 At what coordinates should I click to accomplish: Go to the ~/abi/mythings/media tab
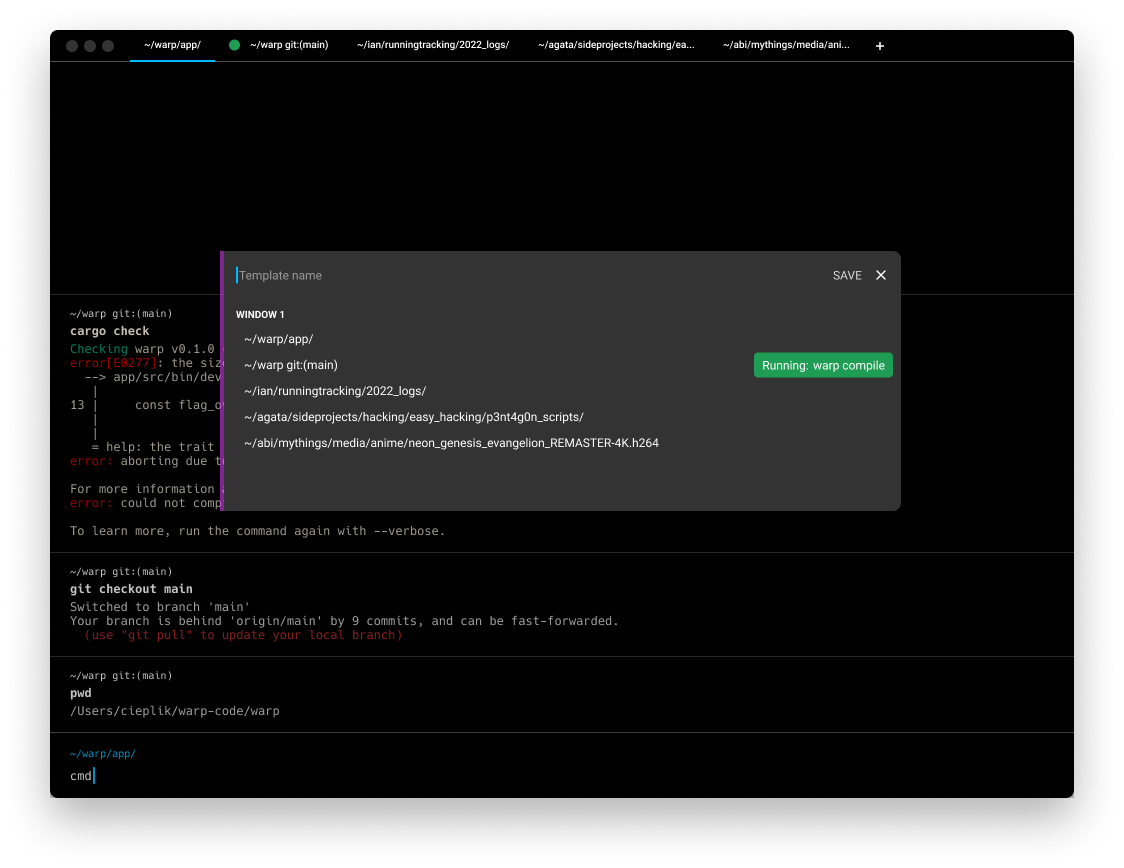786,45
